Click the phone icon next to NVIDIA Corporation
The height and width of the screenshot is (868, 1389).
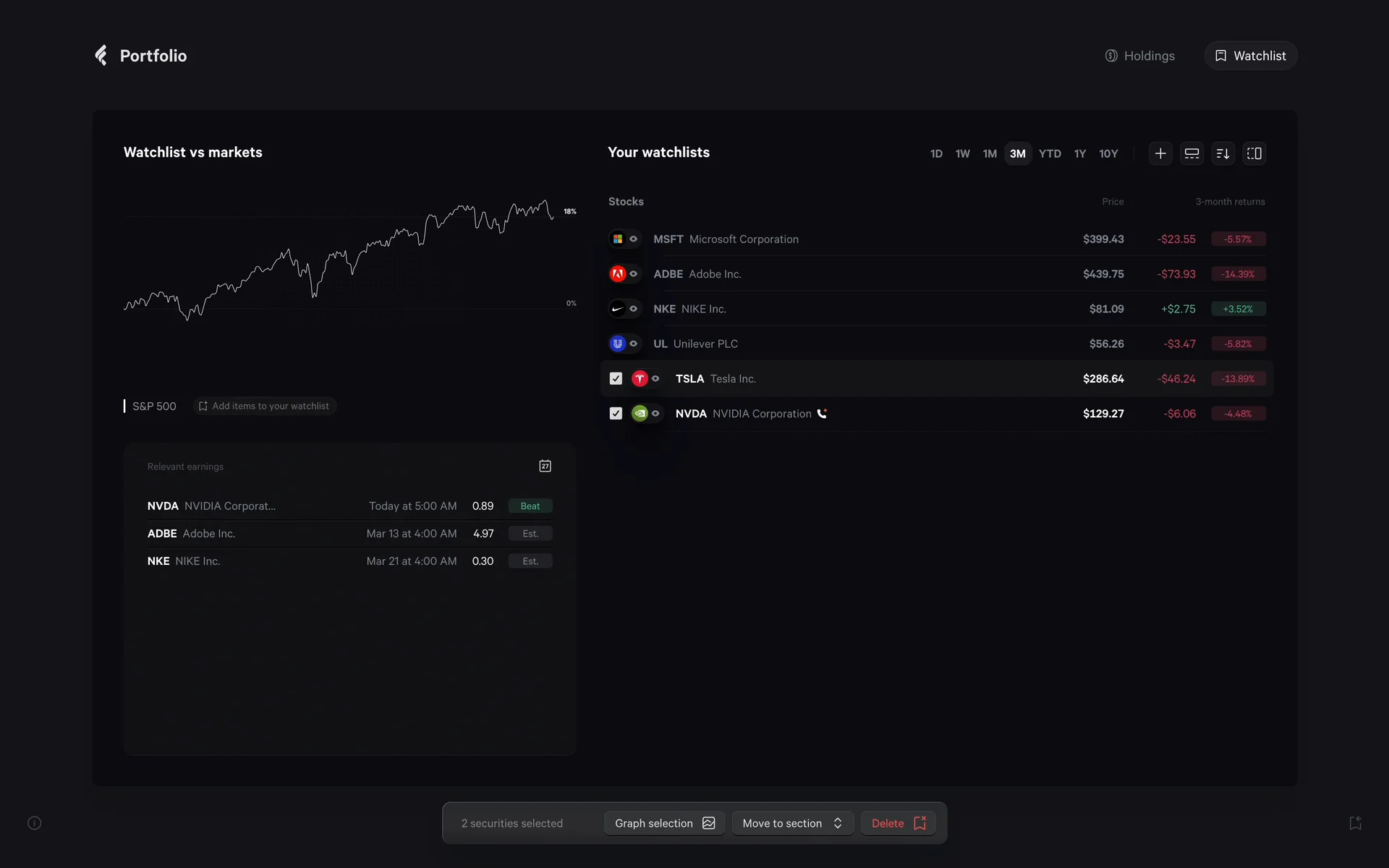tap(822, 414)
